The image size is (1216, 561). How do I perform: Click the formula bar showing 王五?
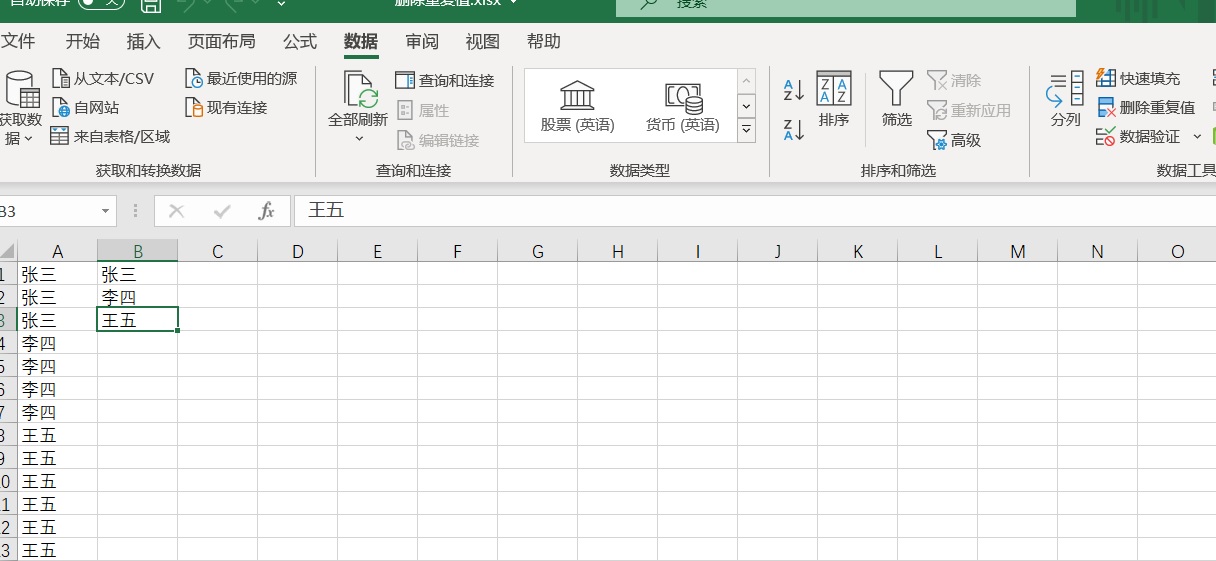click(755, 211)
